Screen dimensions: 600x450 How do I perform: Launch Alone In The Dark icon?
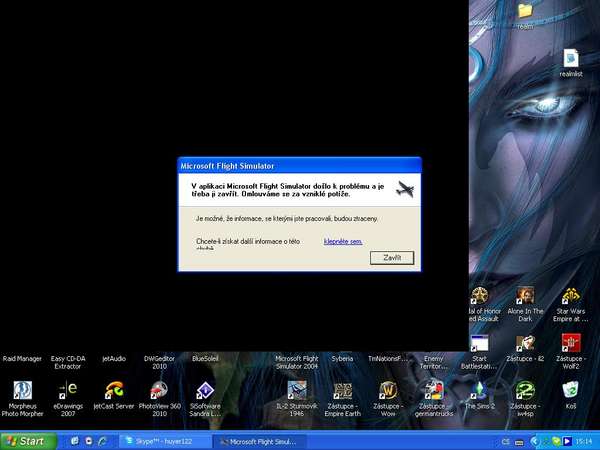click(x=525, y=297)
